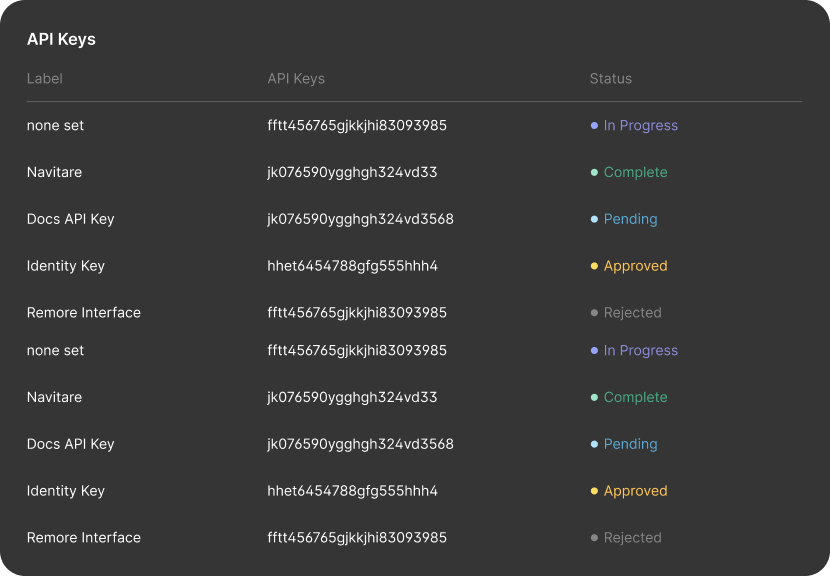Select the second jk076590ygghgh324vd3568 key value
Viewport: 830px width, 576px height.
pos(360,444)
